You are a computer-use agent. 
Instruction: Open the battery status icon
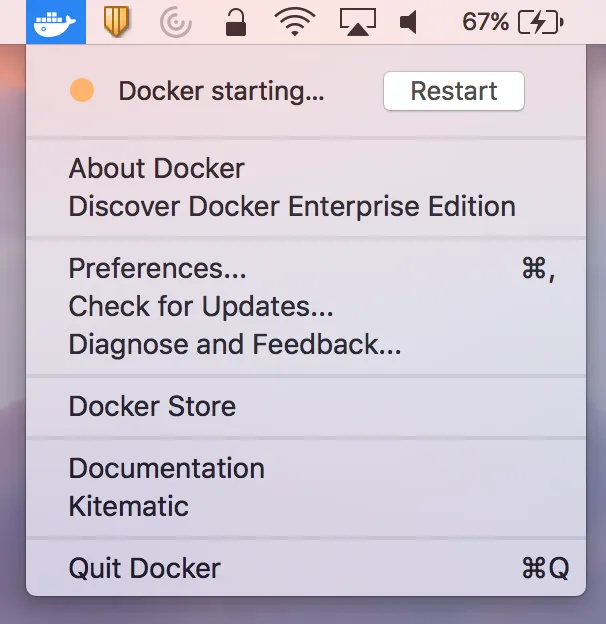(541, 22)
